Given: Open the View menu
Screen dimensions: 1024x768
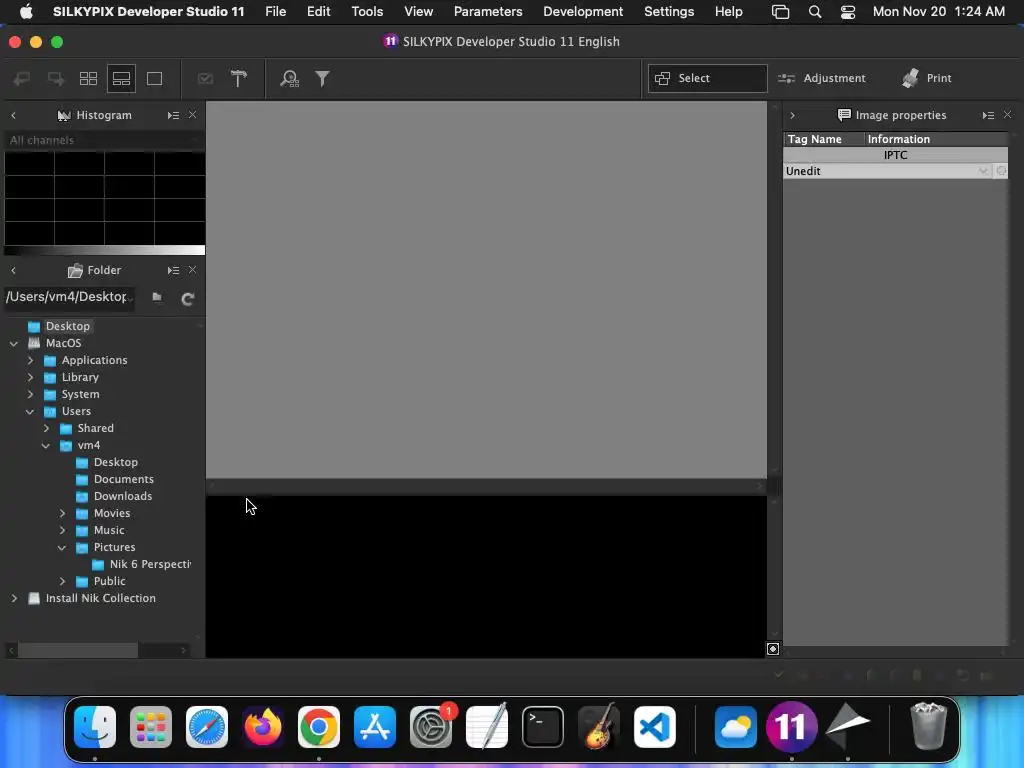Looking at the screenshot, I should (x=419, y=12).
